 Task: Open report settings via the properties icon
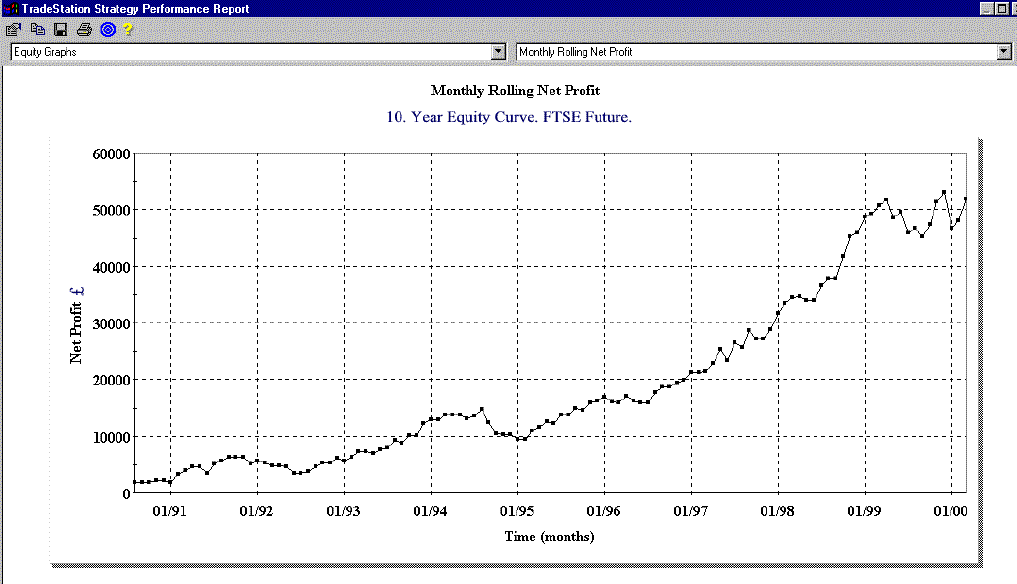(13, 29)
